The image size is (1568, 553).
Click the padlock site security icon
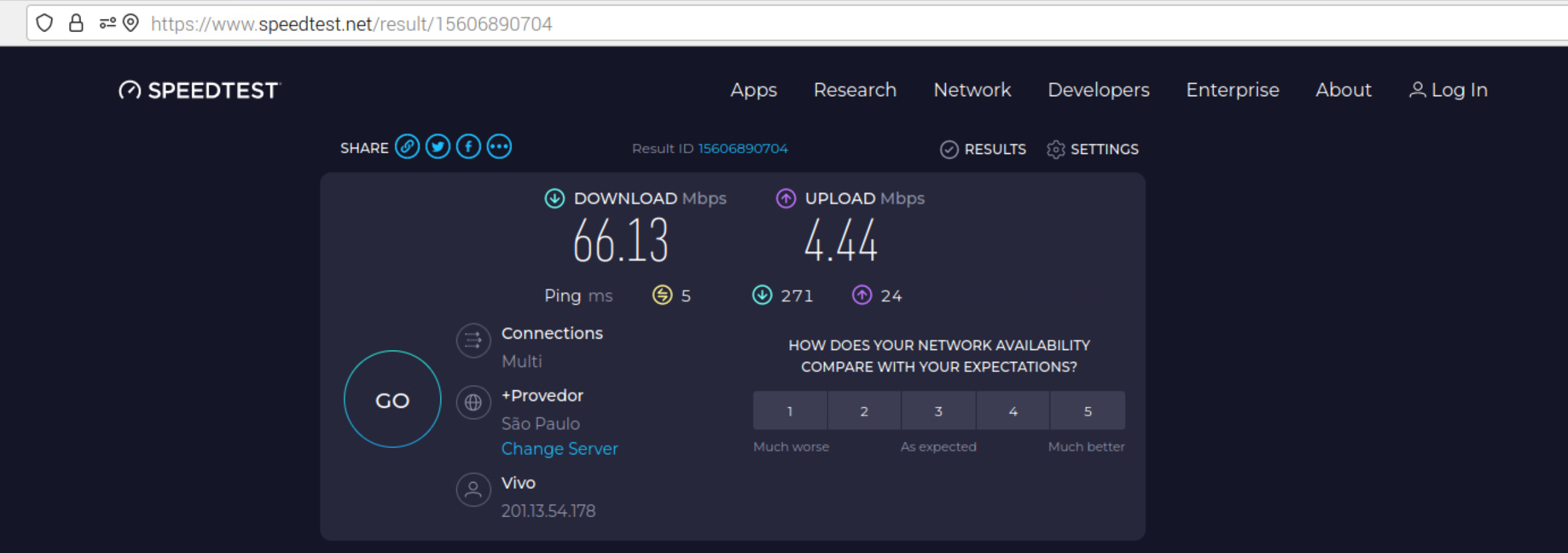(x=76, y=23)
